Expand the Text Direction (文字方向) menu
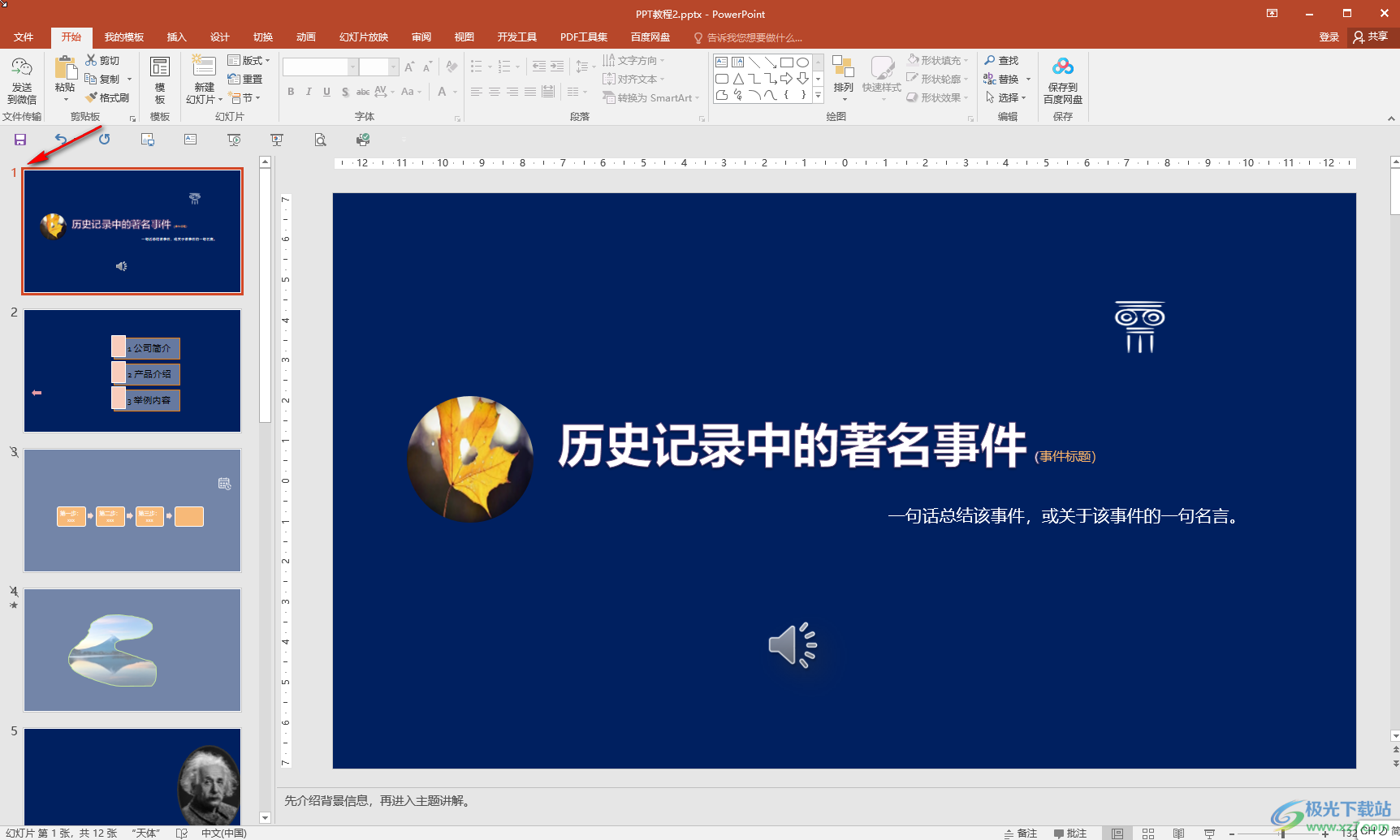This screenshot has height=840, width=1400. tap(633, 60)
